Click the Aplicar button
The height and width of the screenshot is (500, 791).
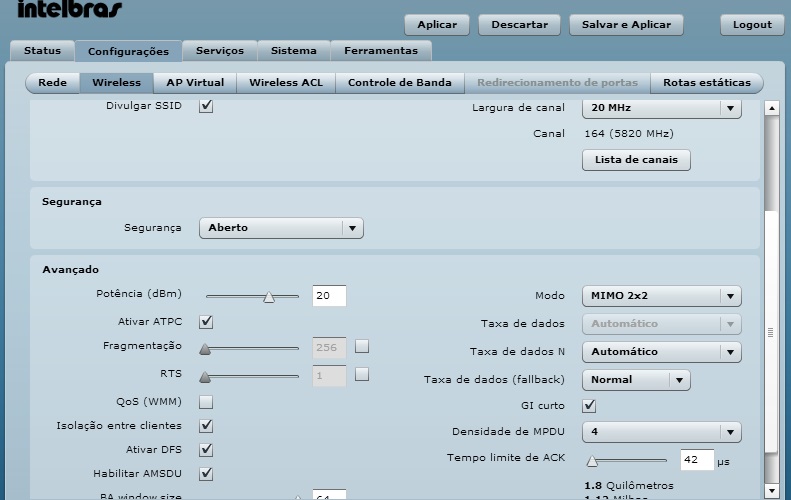437,25
